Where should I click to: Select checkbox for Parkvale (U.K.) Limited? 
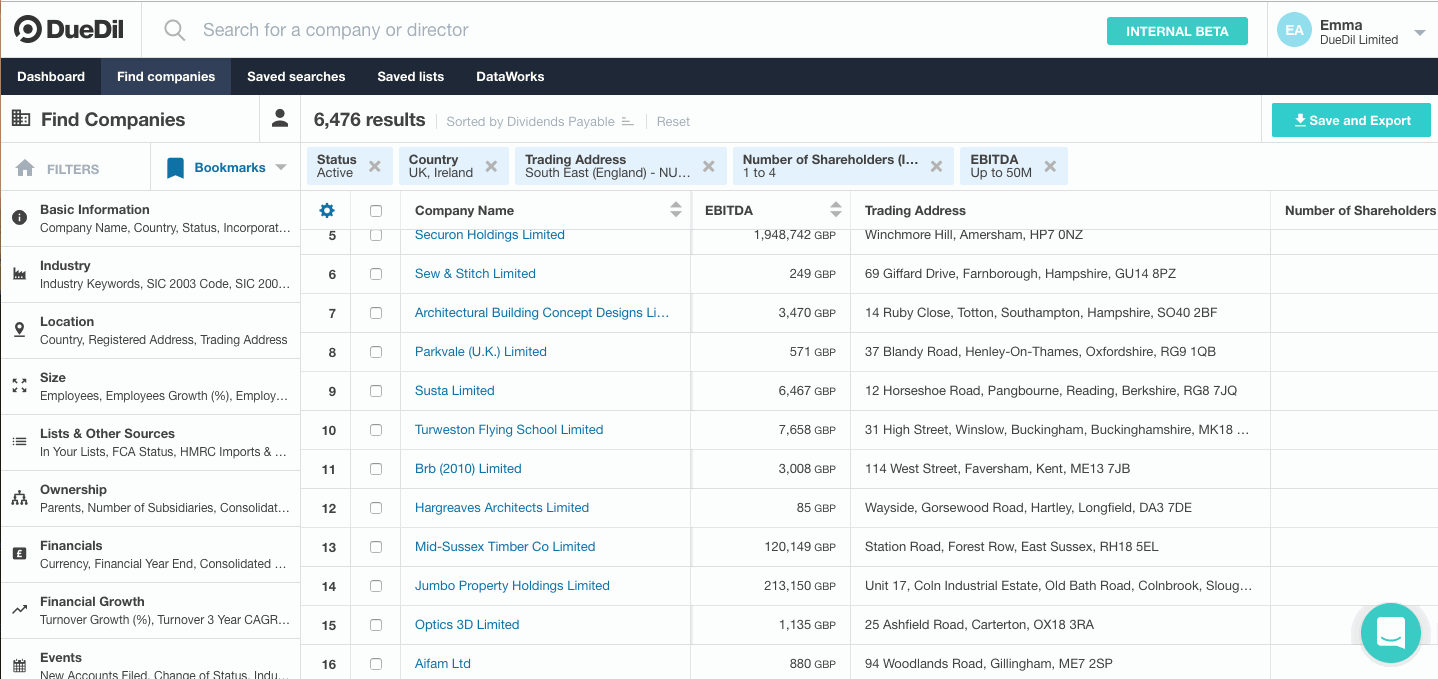(x=376, y=352)
